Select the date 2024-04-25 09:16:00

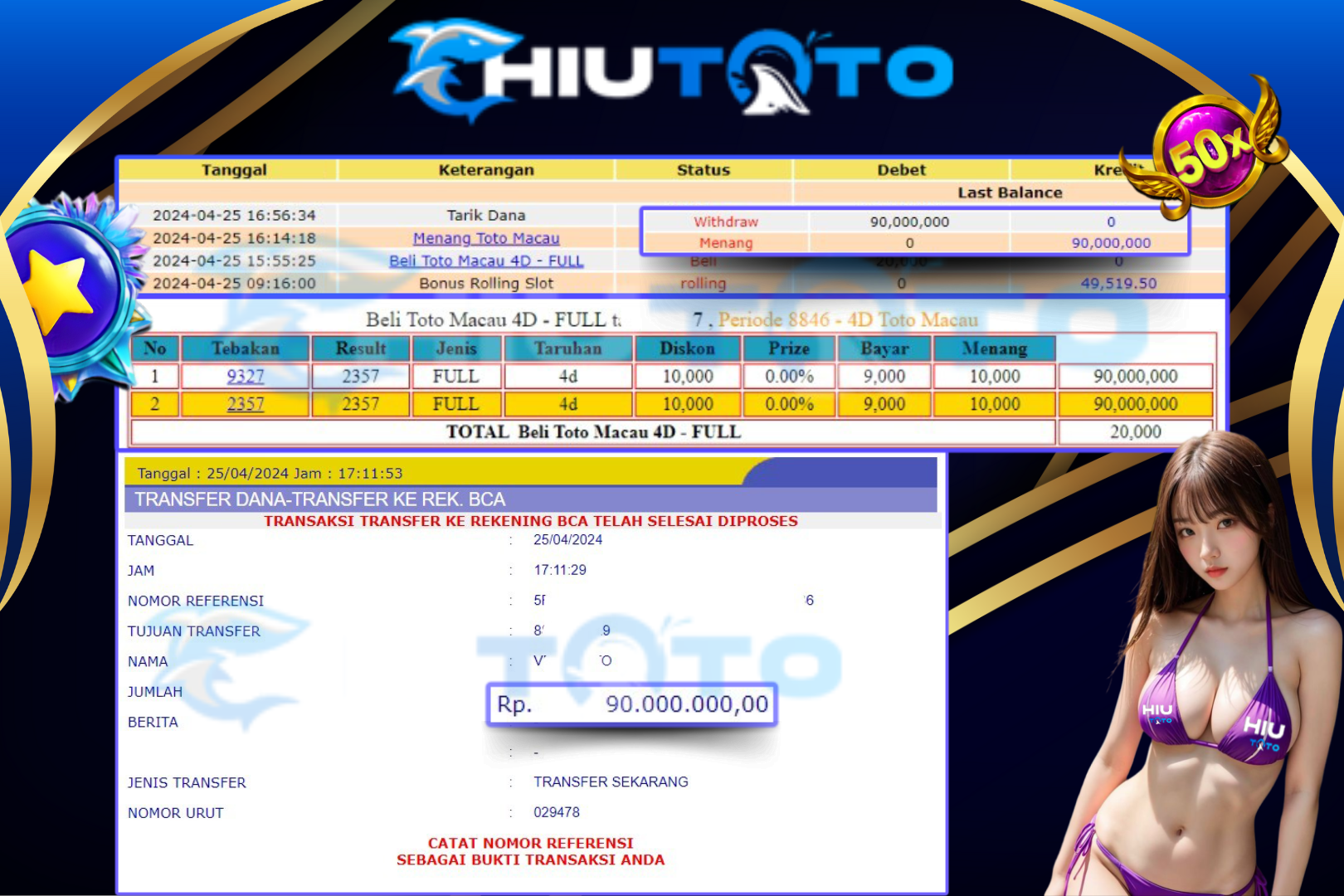click(234, 283)
